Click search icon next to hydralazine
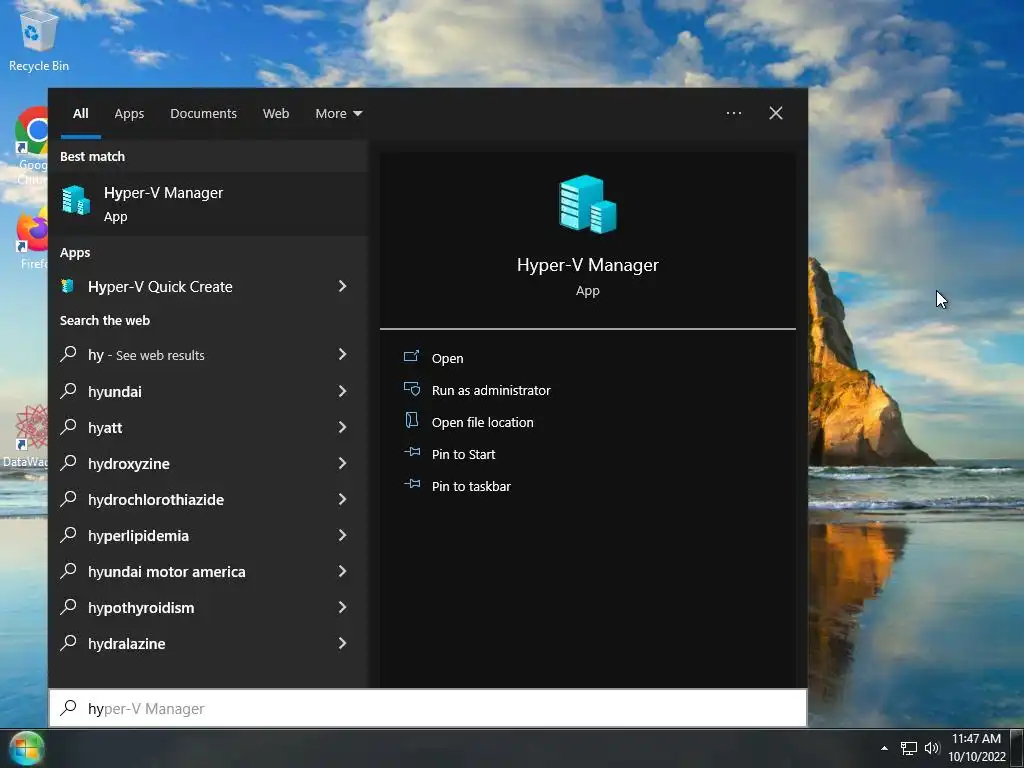Screen dimensions: 1024x768 click(68, 642)
